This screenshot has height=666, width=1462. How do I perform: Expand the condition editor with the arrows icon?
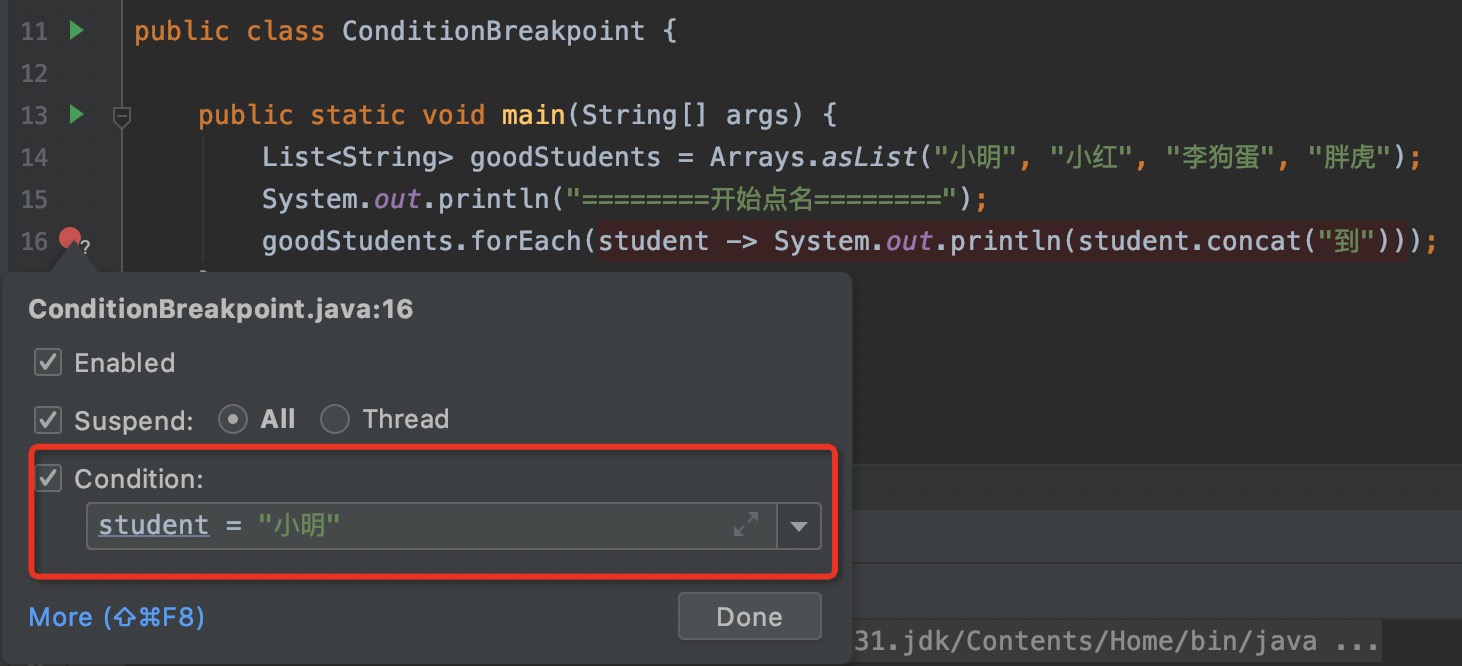[746, 525]
